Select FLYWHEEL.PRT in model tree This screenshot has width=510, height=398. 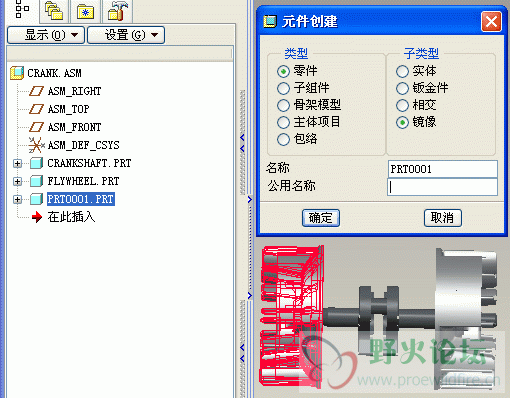click(83, 181)
